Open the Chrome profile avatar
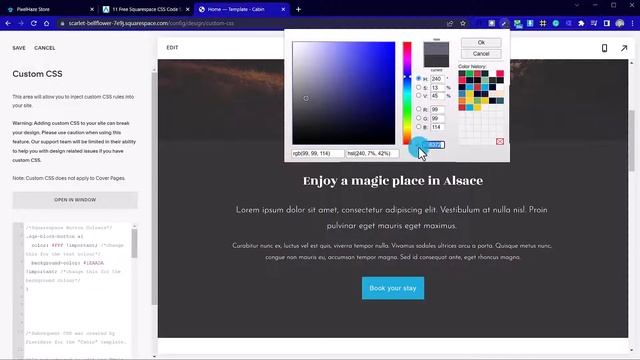The width and height of the screenshot is (640, 360). click(620, 23)
